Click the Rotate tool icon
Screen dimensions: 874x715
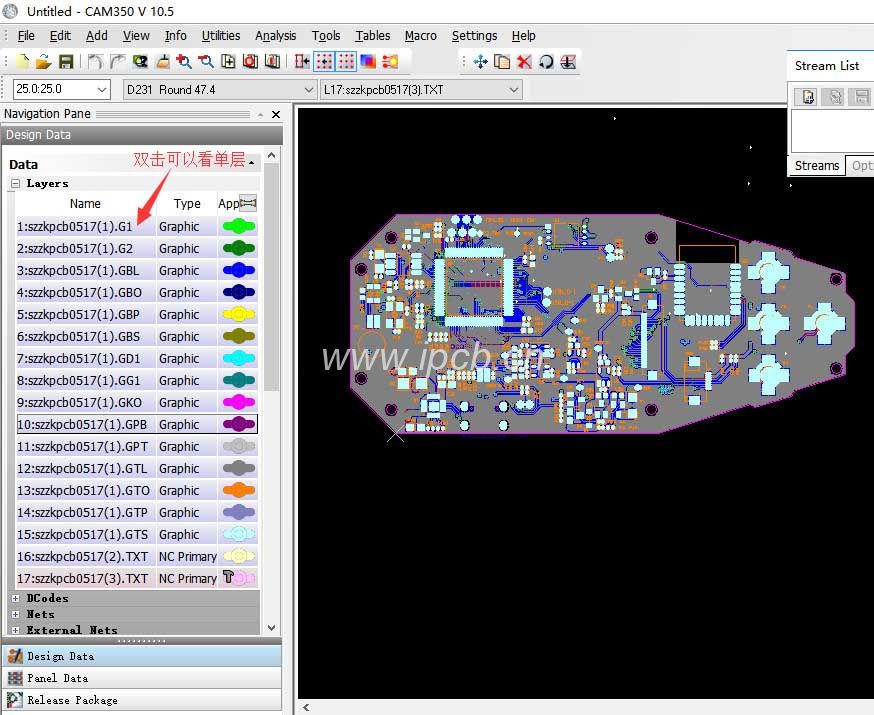(546, 61)
